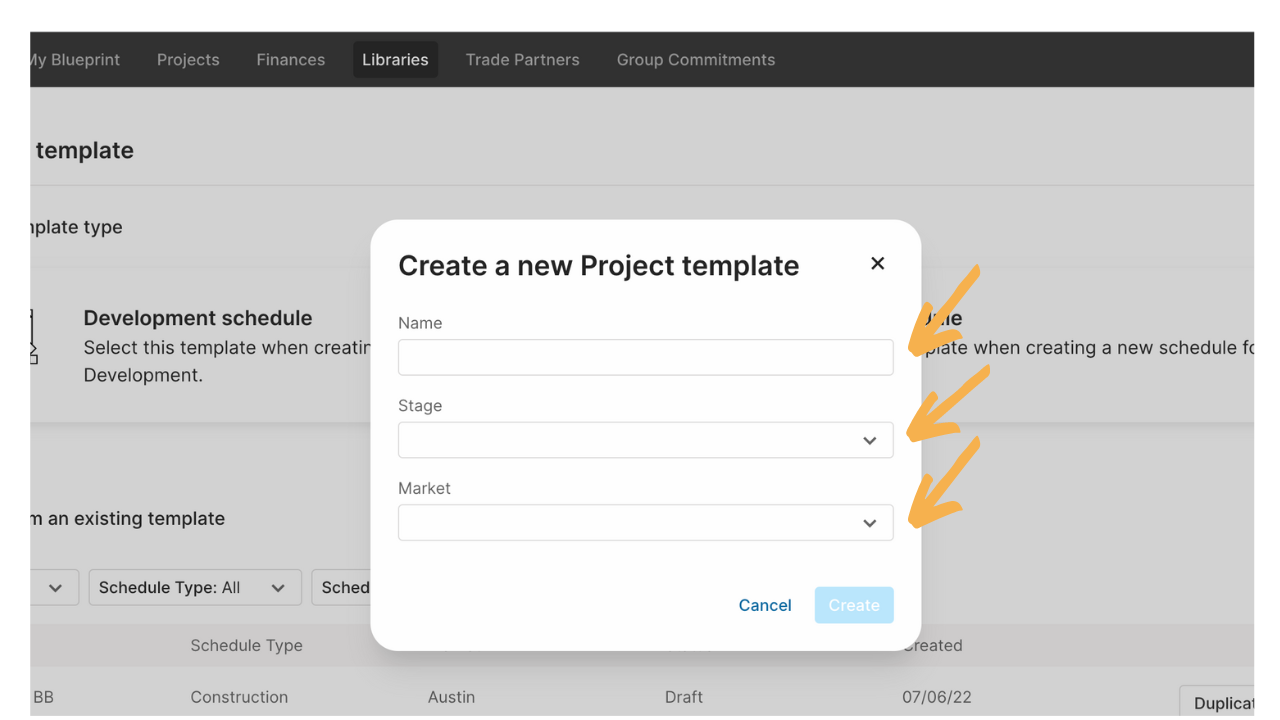1280x720 pixels.
Task: Close the Create a new Project template dialog
Action: [x=877, y=264]
